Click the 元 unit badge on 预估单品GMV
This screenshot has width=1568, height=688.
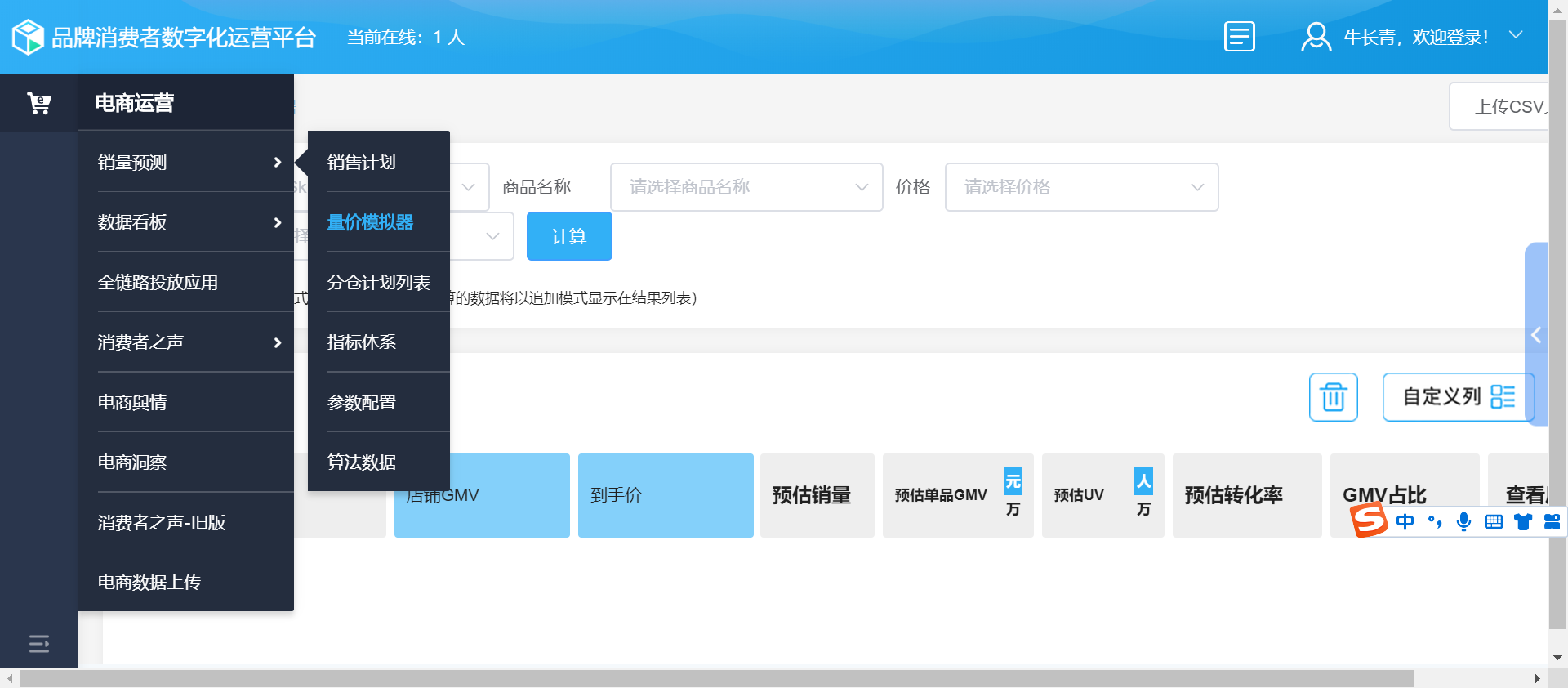[x=1013, y=481]
